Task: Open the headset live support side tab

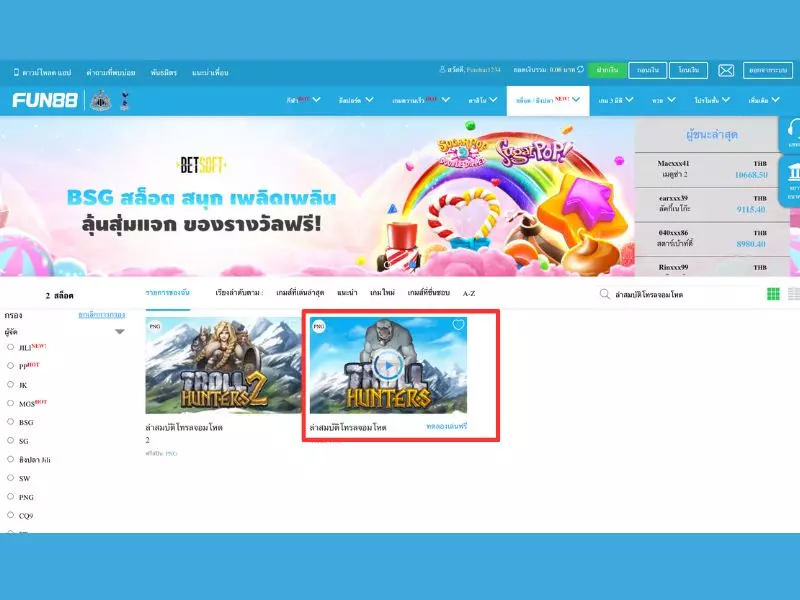Action: click(x=790, y=135)
